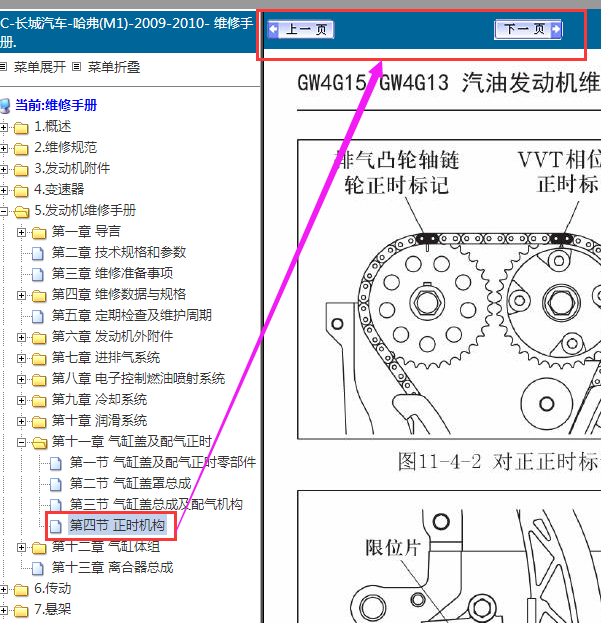Image resolution: width=601 pixels, height=623 pixels.
Task: Expand the 第四章 维修数据与规格 node
Action: coord(21,296)
